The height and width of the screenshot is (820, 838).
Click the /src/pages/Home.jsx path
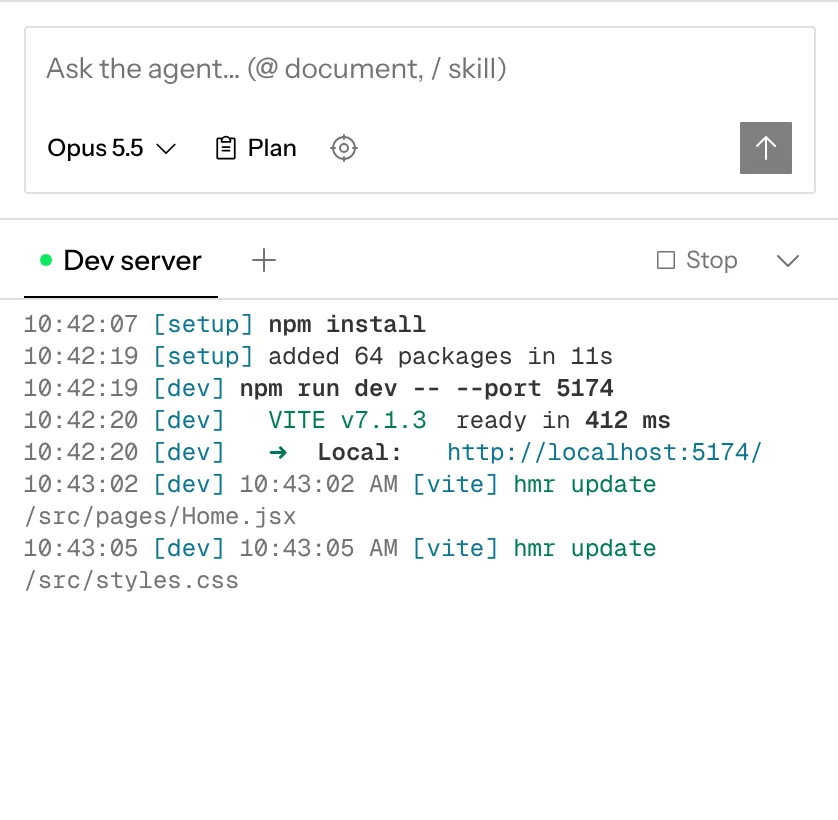click(x=160, y=517)
